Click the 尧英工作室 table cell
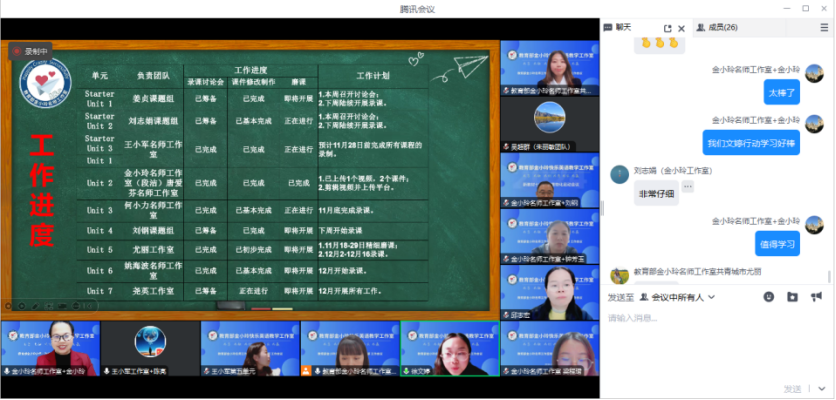 pos(153,291)
